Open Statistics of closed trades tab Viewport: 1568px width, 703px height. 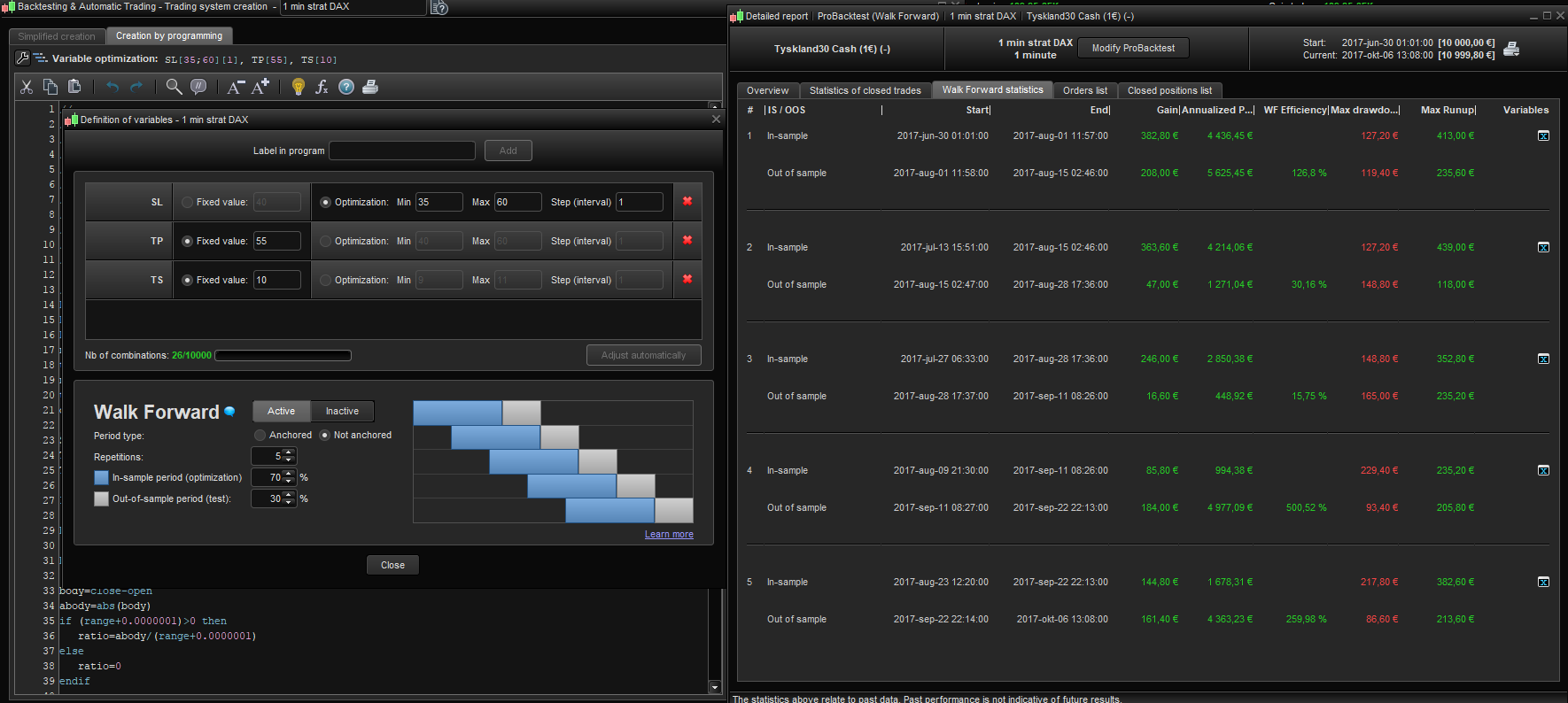point(866,90)
